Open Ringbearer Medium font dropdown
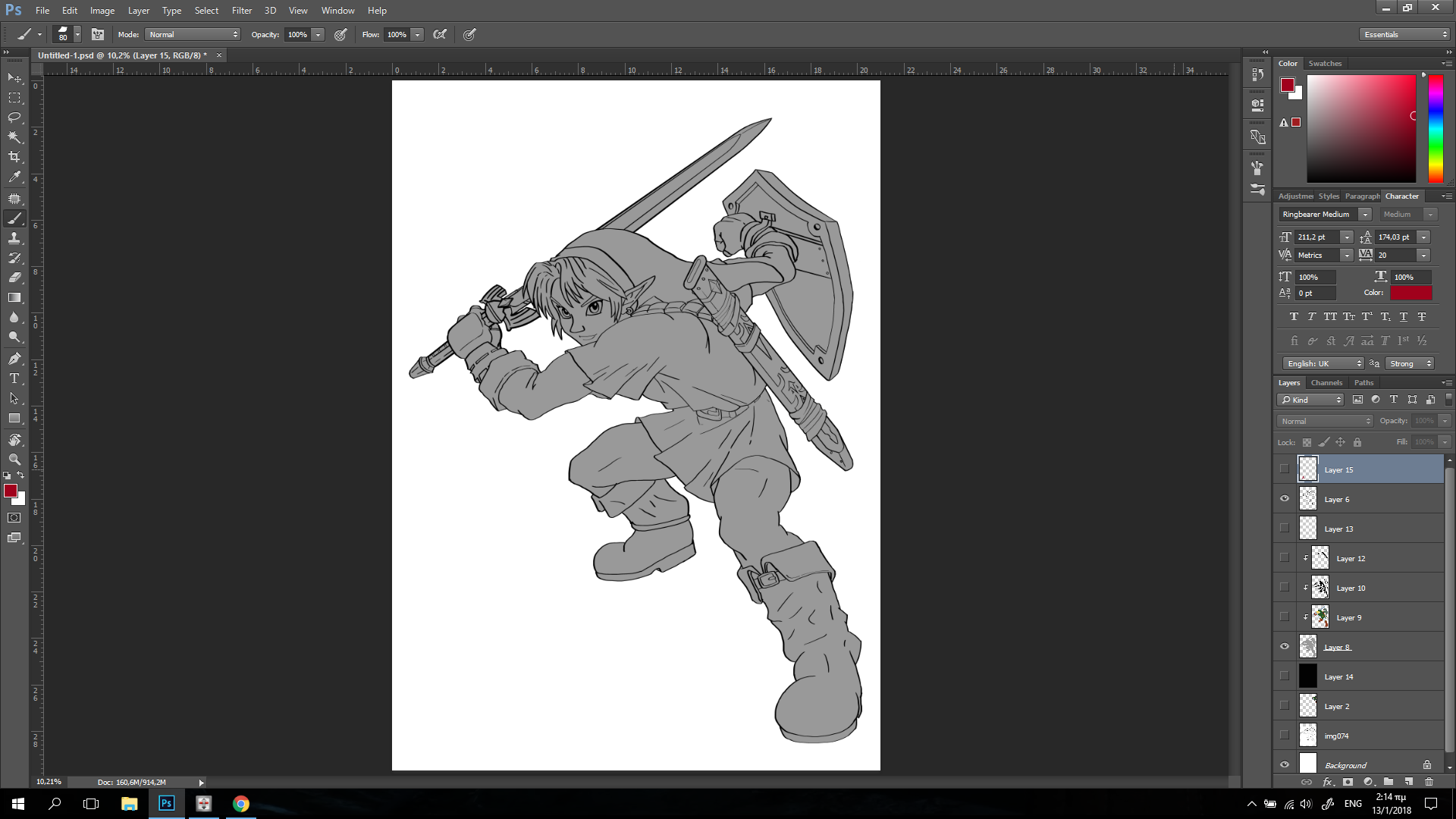1456x819 pixels. pyautogui.click(x=1365, y=215)
